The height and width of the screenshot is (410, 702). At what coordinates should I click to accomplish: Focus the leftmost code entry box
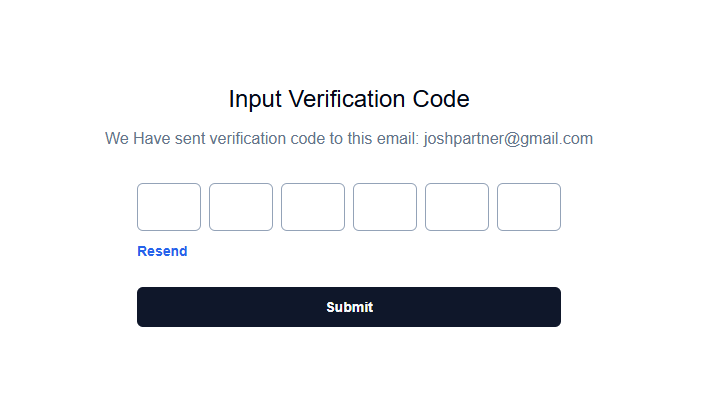tap(169, 207)
